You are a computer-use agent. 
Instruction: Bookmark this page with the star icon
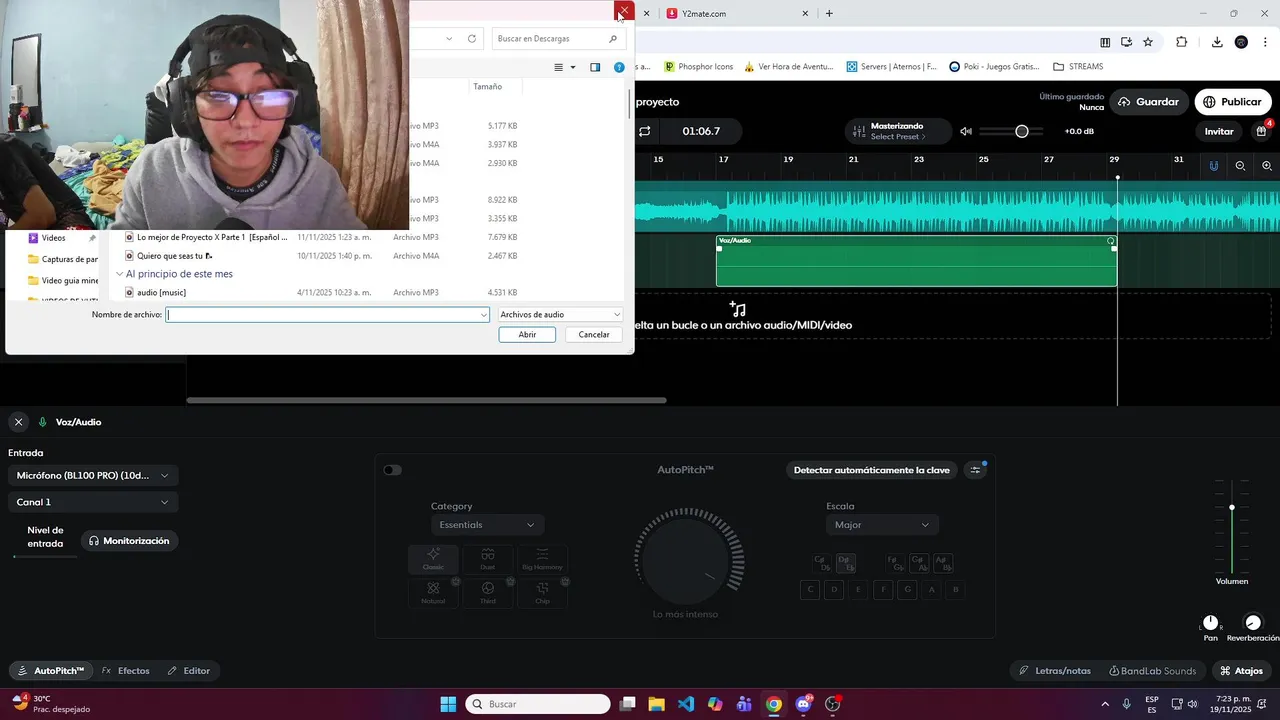pos(1148,42)
